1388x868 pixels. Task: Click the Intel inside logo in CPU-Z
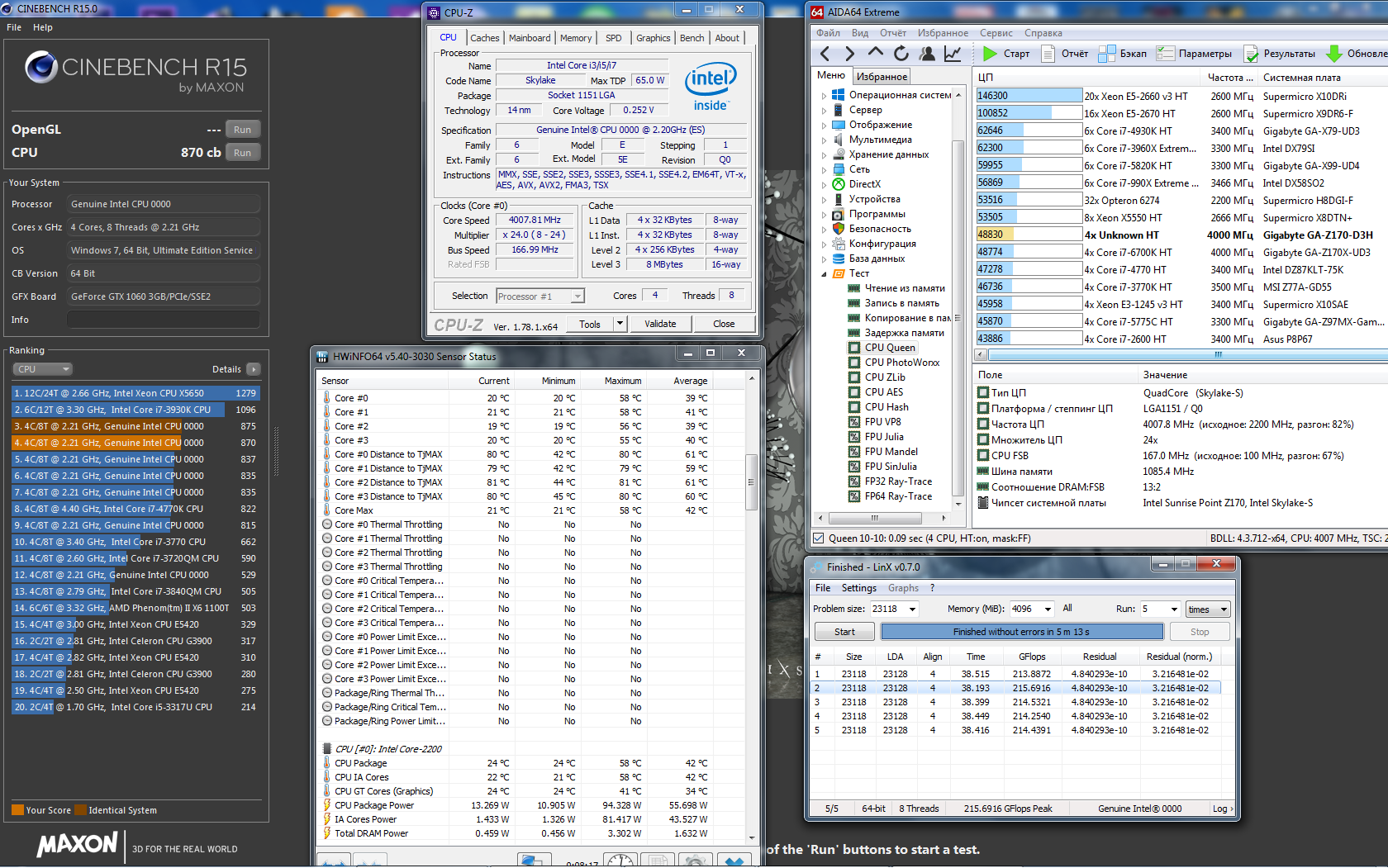coord(711,87)
